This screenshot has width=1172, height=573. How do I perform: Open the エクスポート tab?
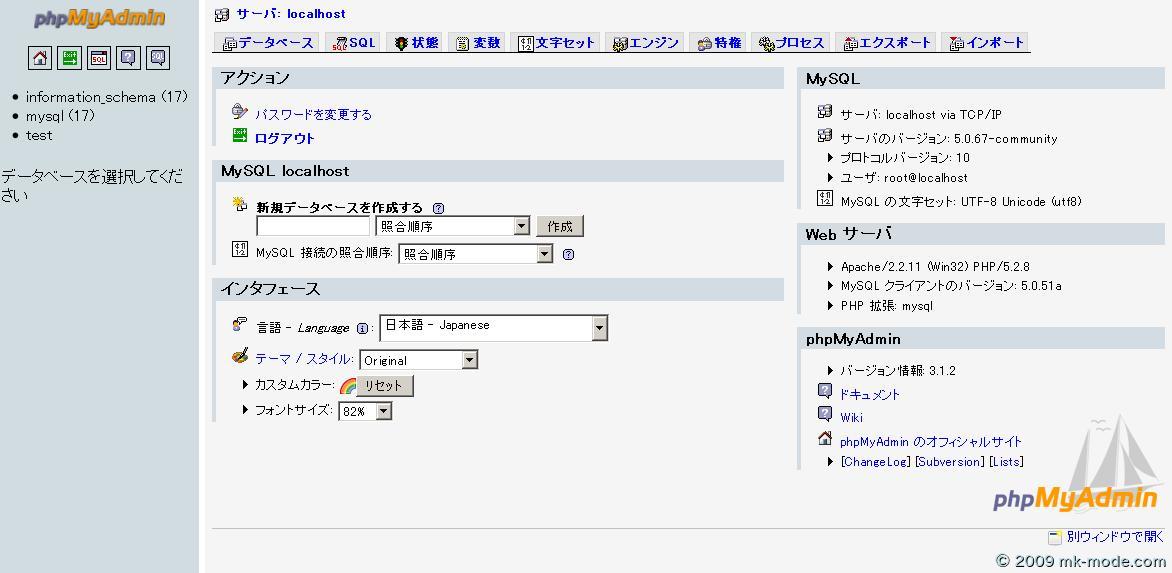(x=887, y=43)
